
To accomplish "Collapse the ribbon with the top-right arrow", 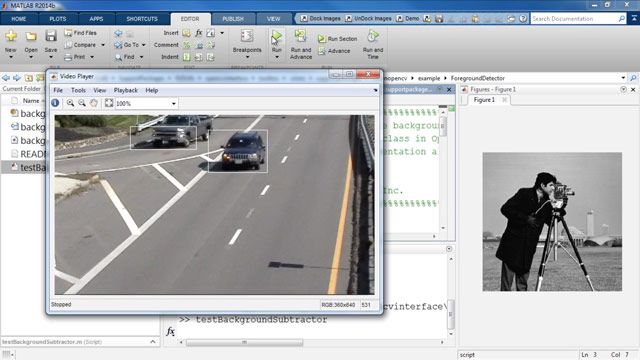I will [634, 18].
